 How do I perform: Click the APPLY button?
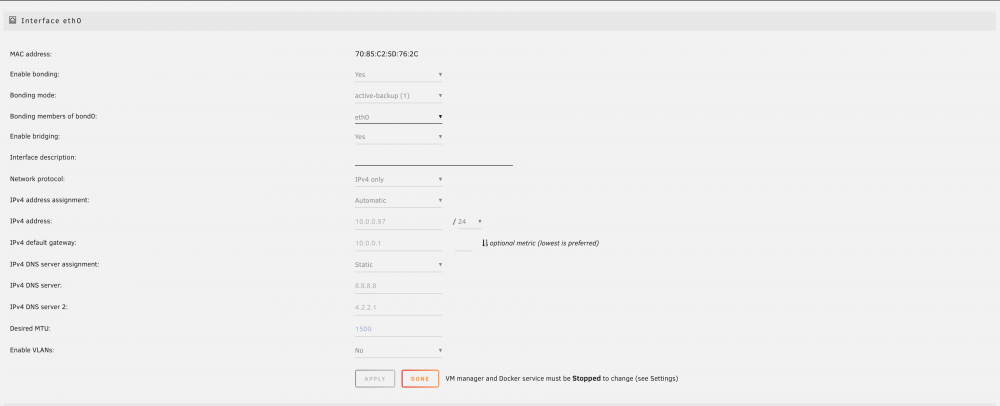pyautogui.click(x=375, y=379)
